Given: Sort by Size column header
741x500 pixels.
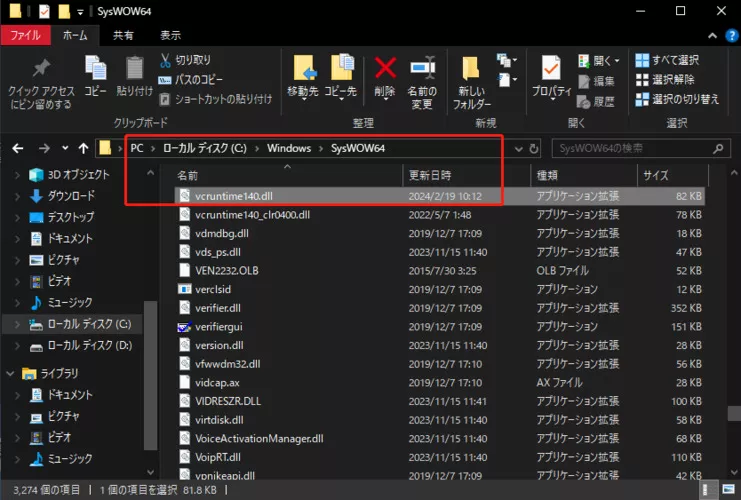Looking at the screenshot, I should 673,175.
